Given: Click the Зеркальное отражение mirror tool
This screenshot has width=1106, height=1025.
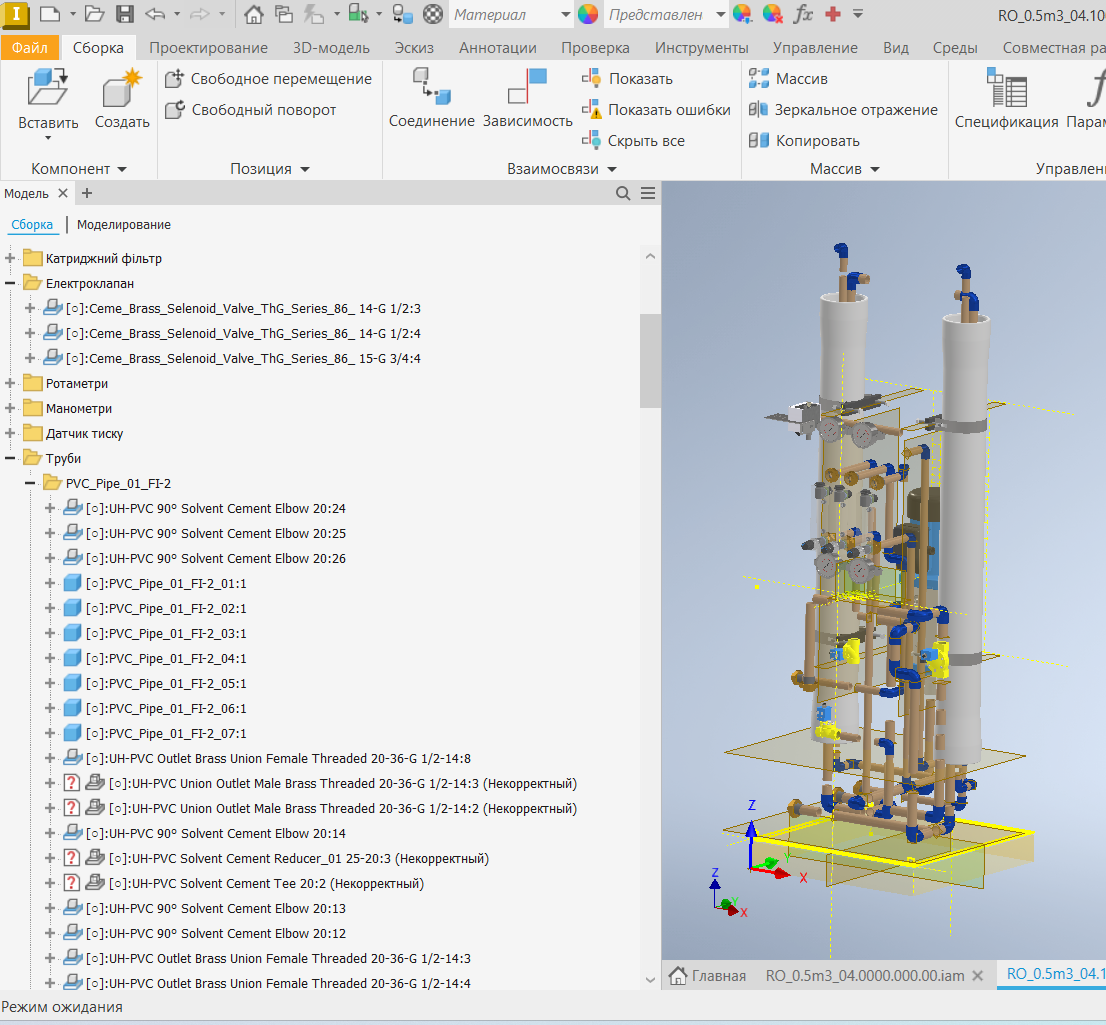Looking at the screenshot, I should click(855, 110).
